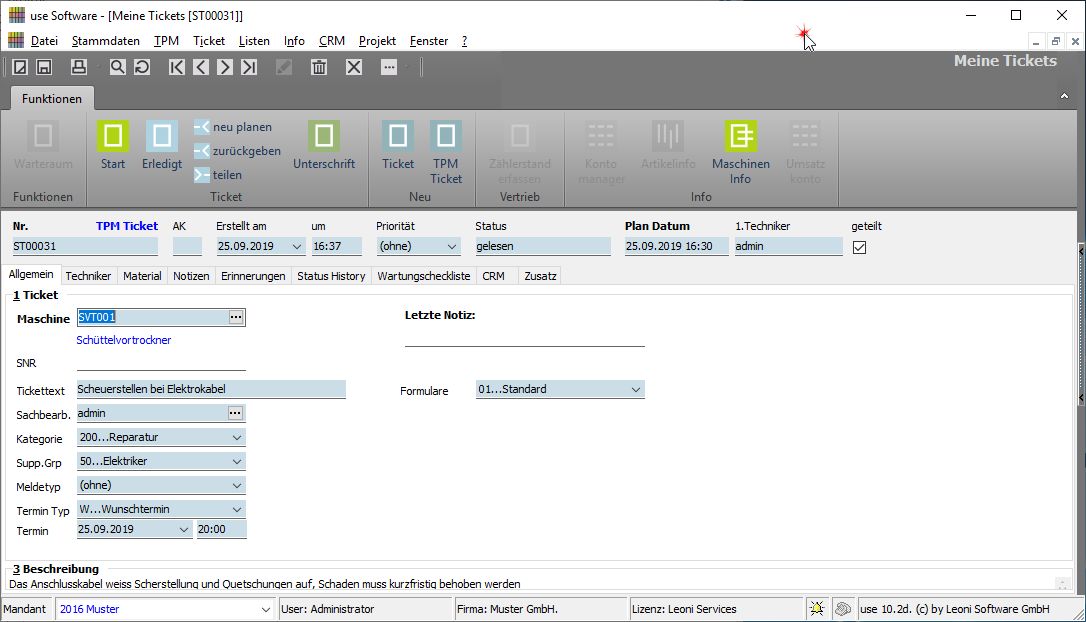Click the edit record toolbar icon
The height and width of the screenshot is (622, 1086).
point(20,67)
